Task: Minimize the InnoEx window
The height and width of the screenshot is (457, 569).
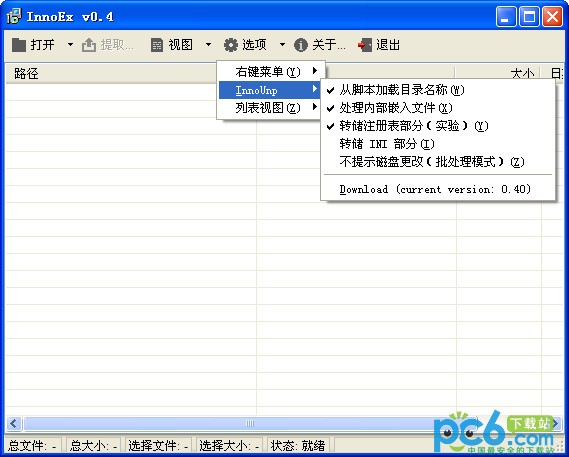Action: coord(506,17)
